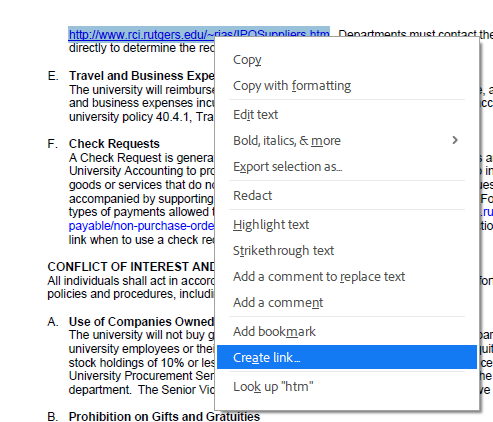
Task: Expand the submenu arrow beside Bold, italics
Action: coord(455,140)
